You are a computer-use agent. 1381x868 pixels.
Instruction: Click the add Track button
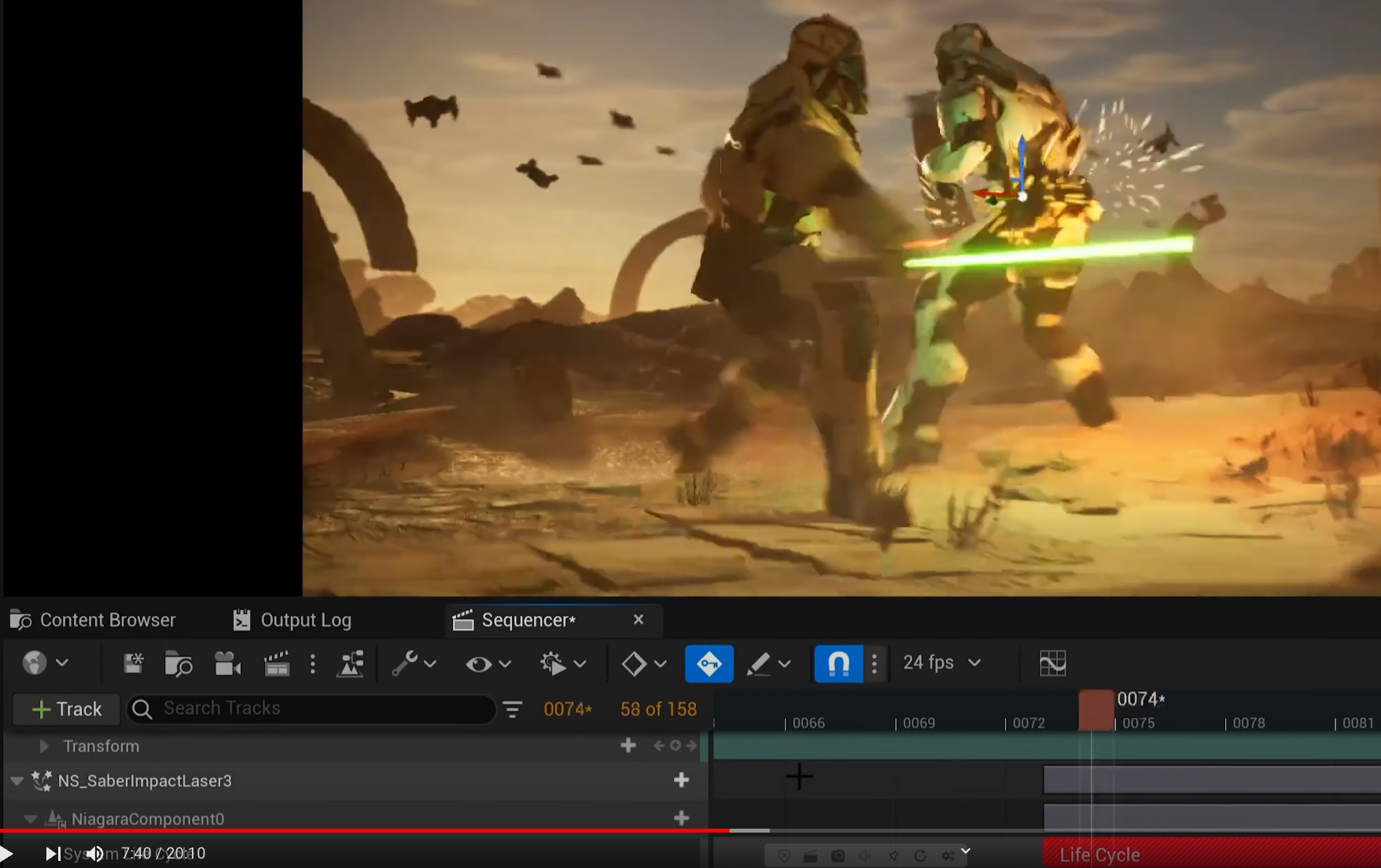[67, 709]
